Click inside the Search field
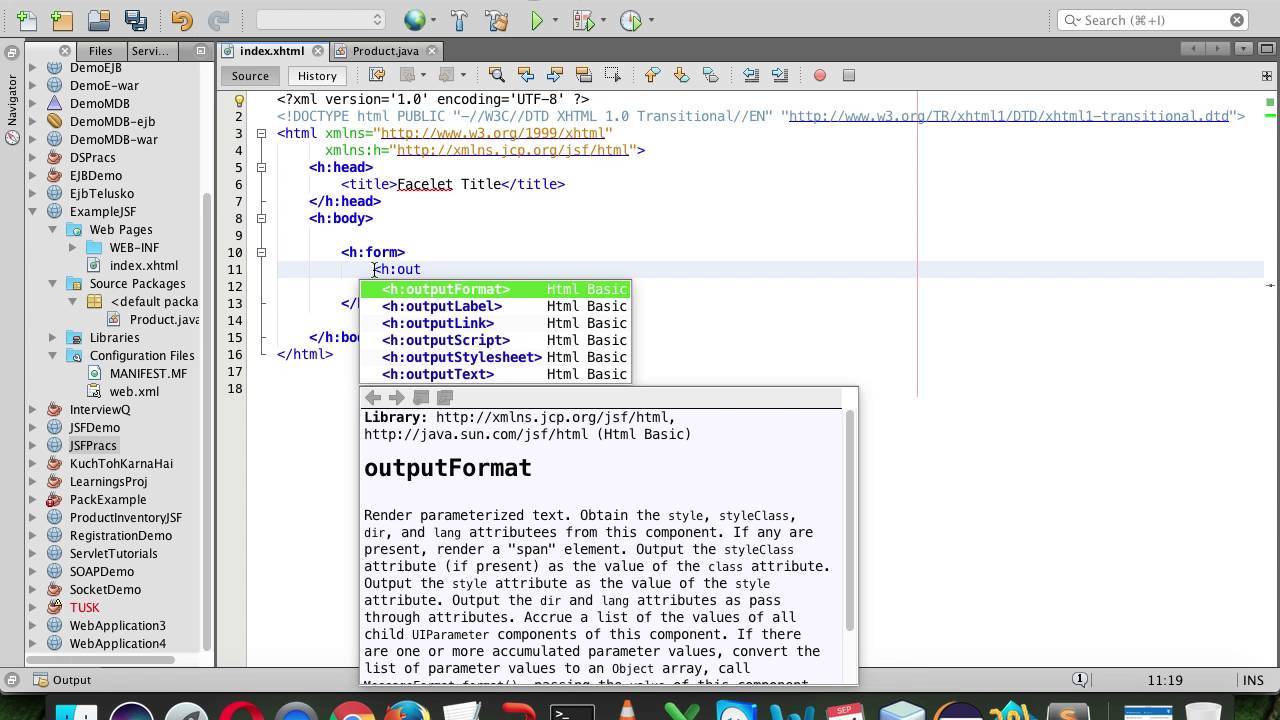The width and height of the screenshot is (1280, 720). pyautogui.click(x=1152, y=20)
